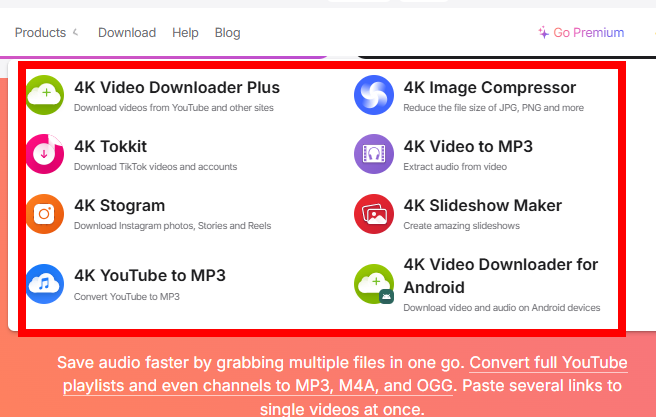Screen dimensions: 656x417
Task: Click the orange 4K Stogram camera icon
Action: coord(45,214)
